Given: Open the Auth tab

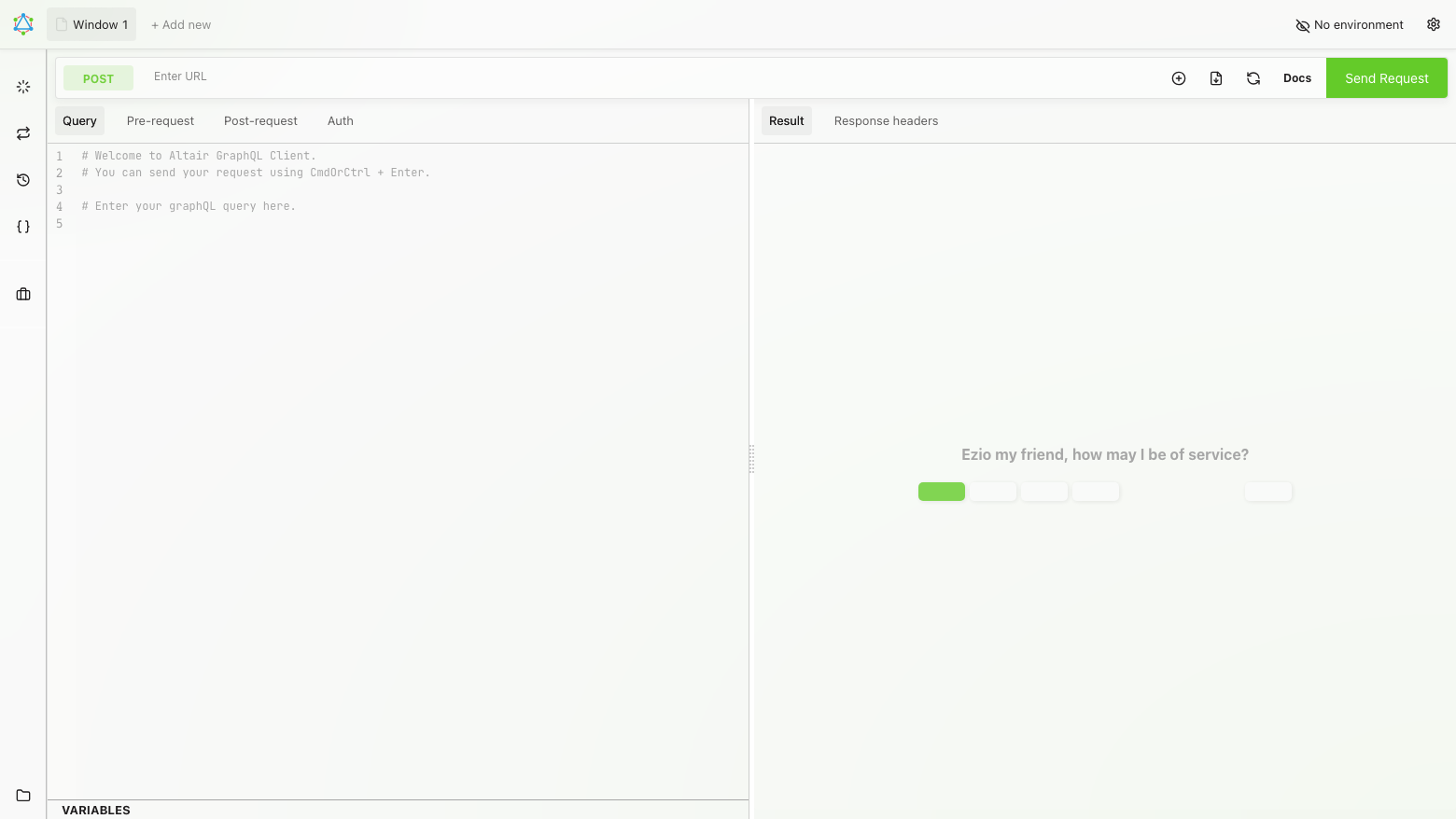Looking at the screenshot, I should tap(341, 121).
